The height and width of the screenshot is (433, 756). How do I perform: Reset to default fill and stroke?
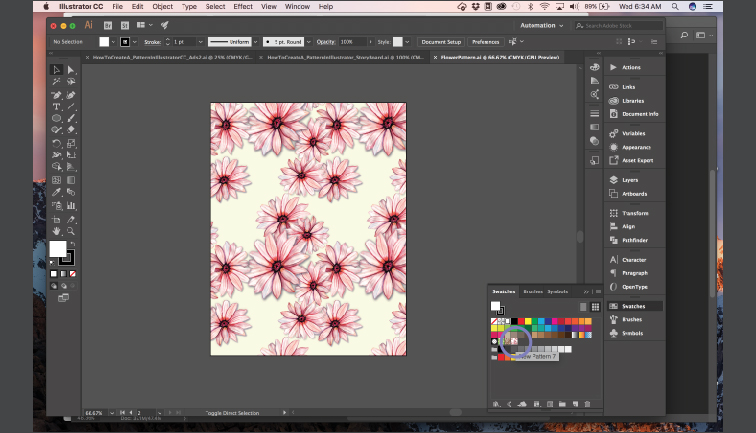(52, 263)
